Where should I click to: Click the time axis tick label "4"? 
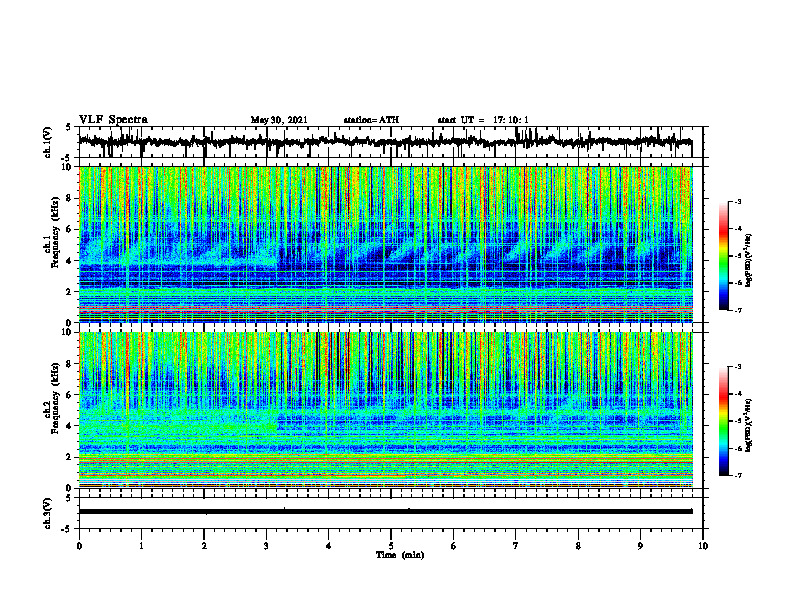329,546
